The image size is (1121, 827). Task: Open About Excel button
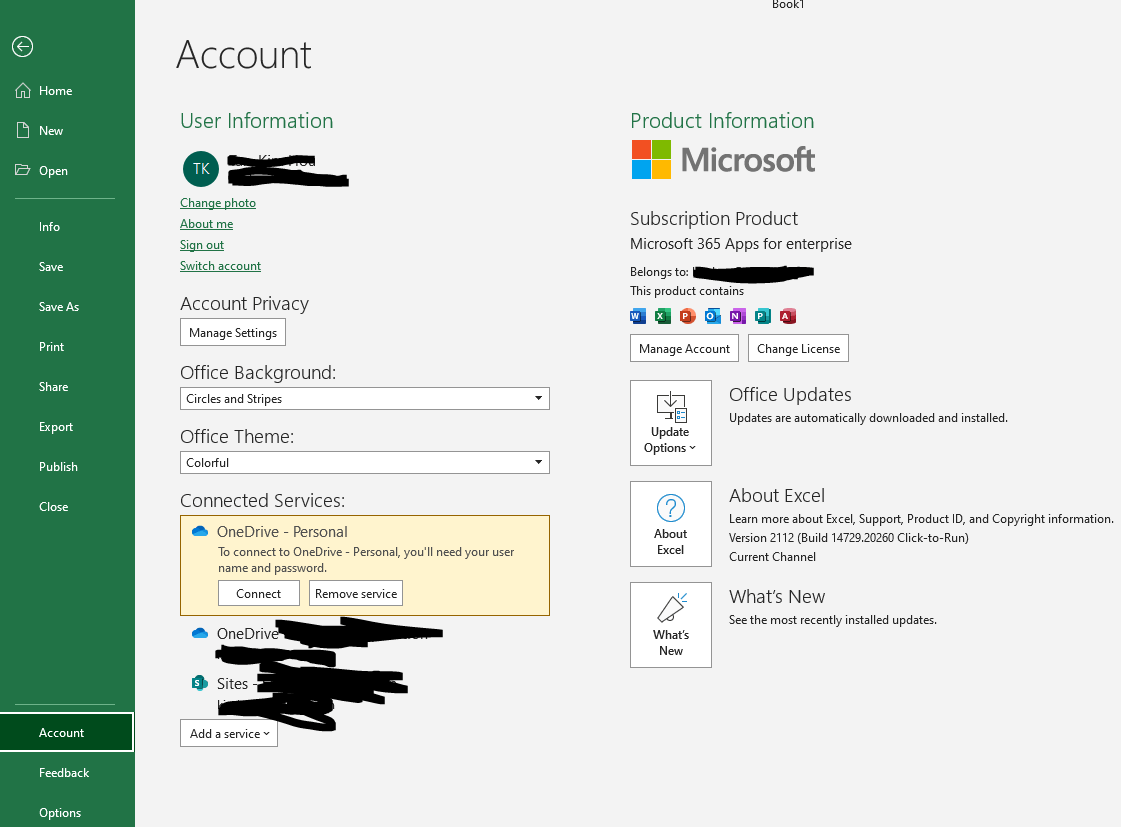(x=671, y=524)
